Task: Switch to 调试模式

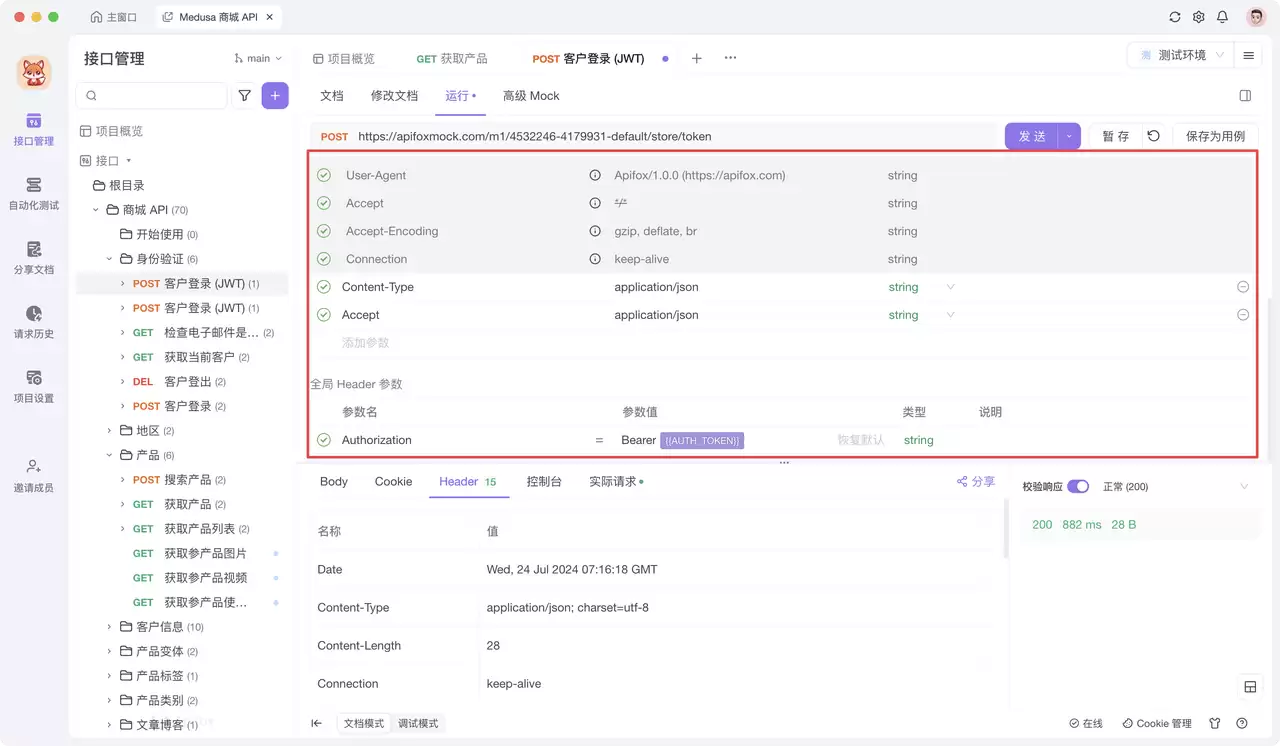Action: [x=418, y=723]
